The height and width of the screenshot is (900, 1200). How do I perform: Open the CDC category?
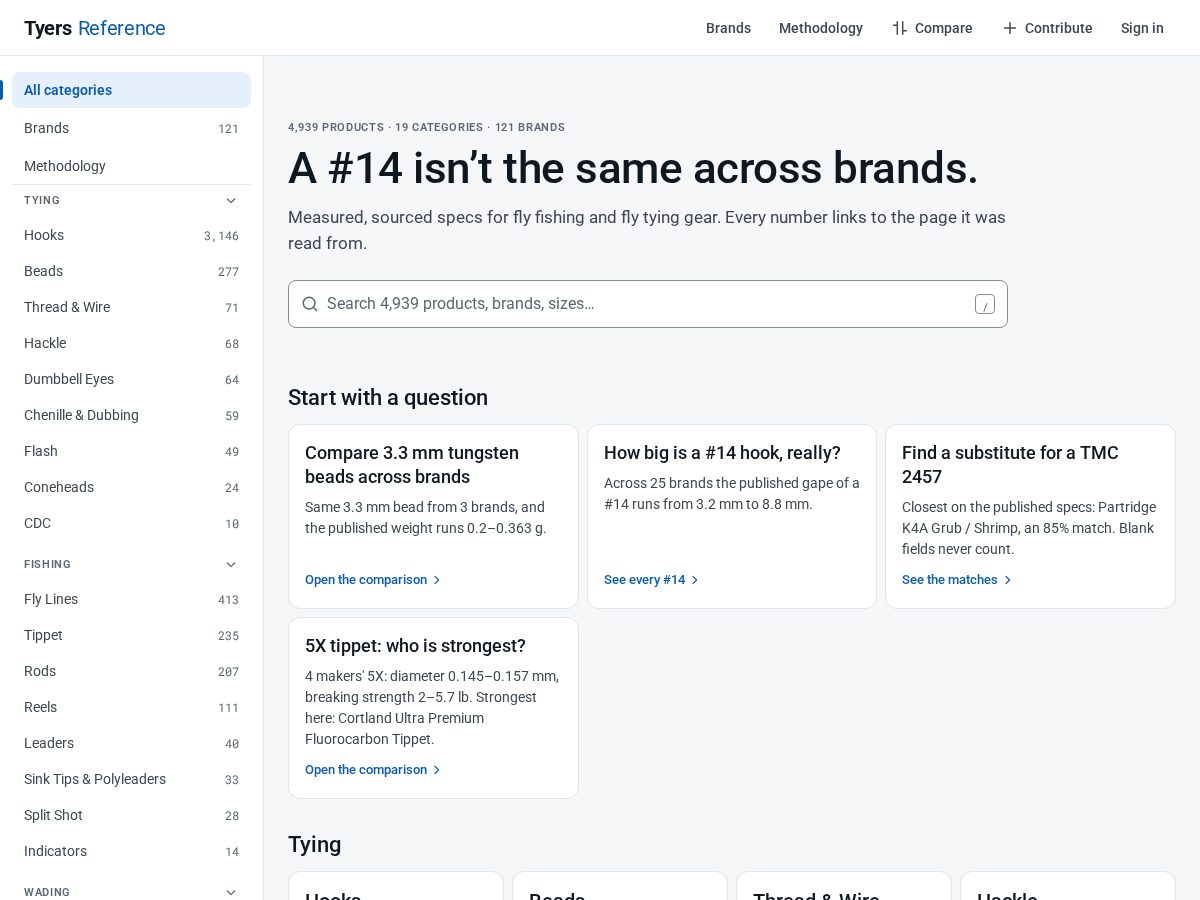131,523
